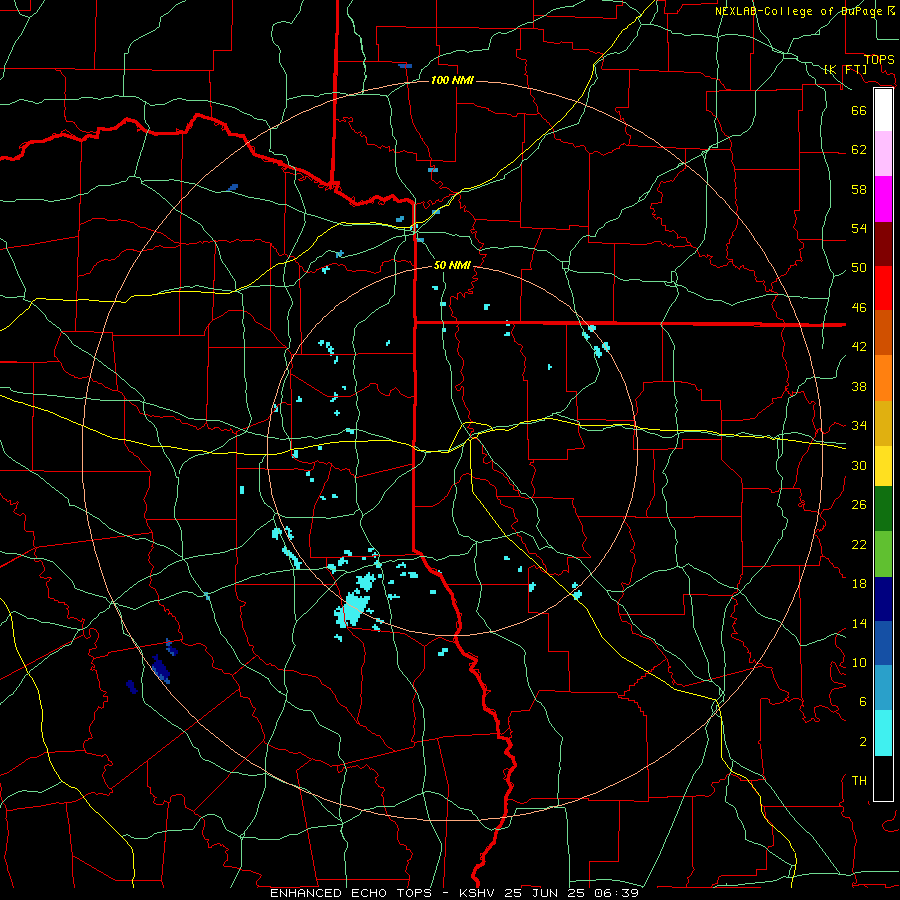
Task: Click the 18 value on the scale
Action: point(859,584)
